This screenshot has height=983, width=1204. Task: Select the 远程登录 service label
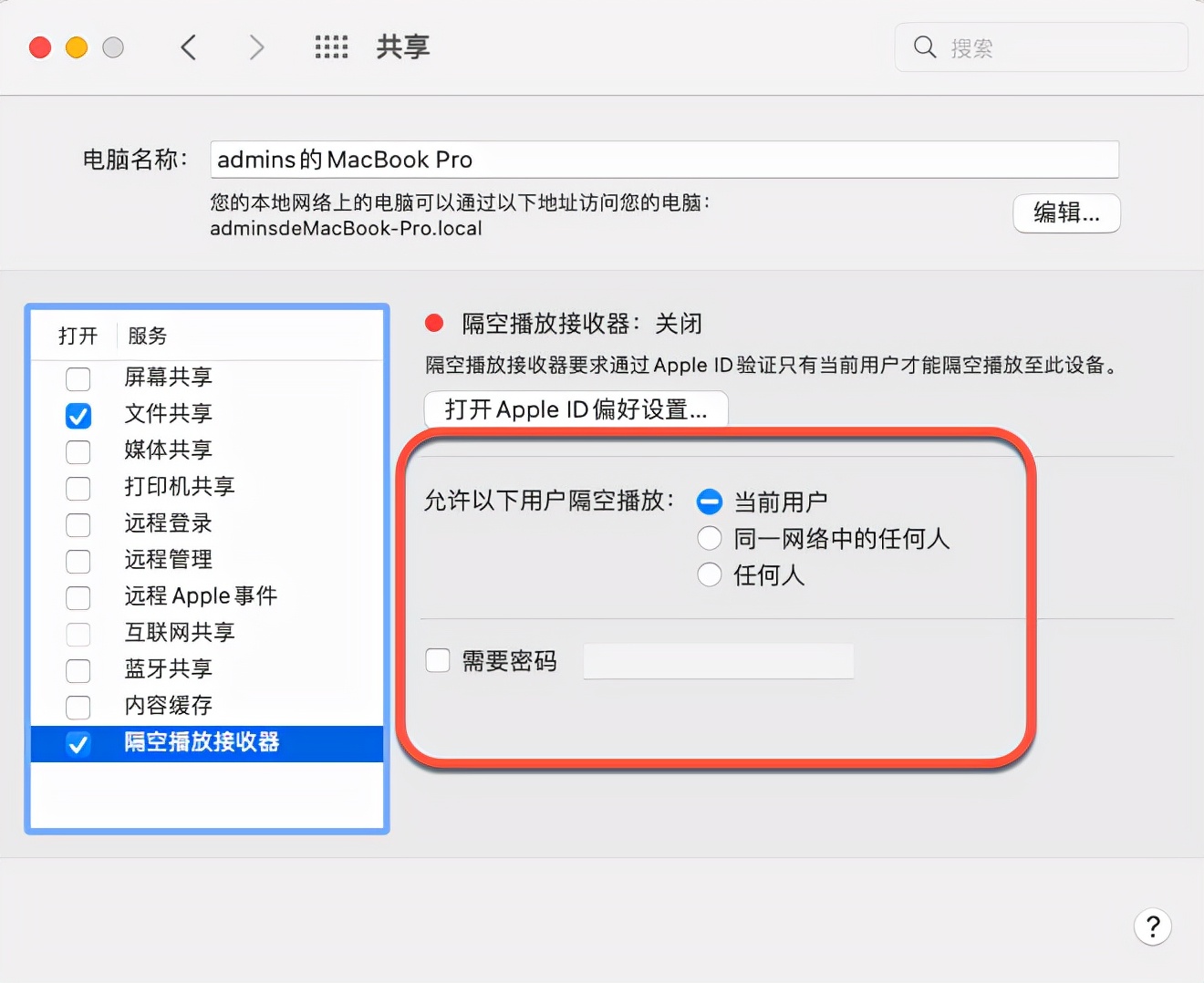click(168, 523)
